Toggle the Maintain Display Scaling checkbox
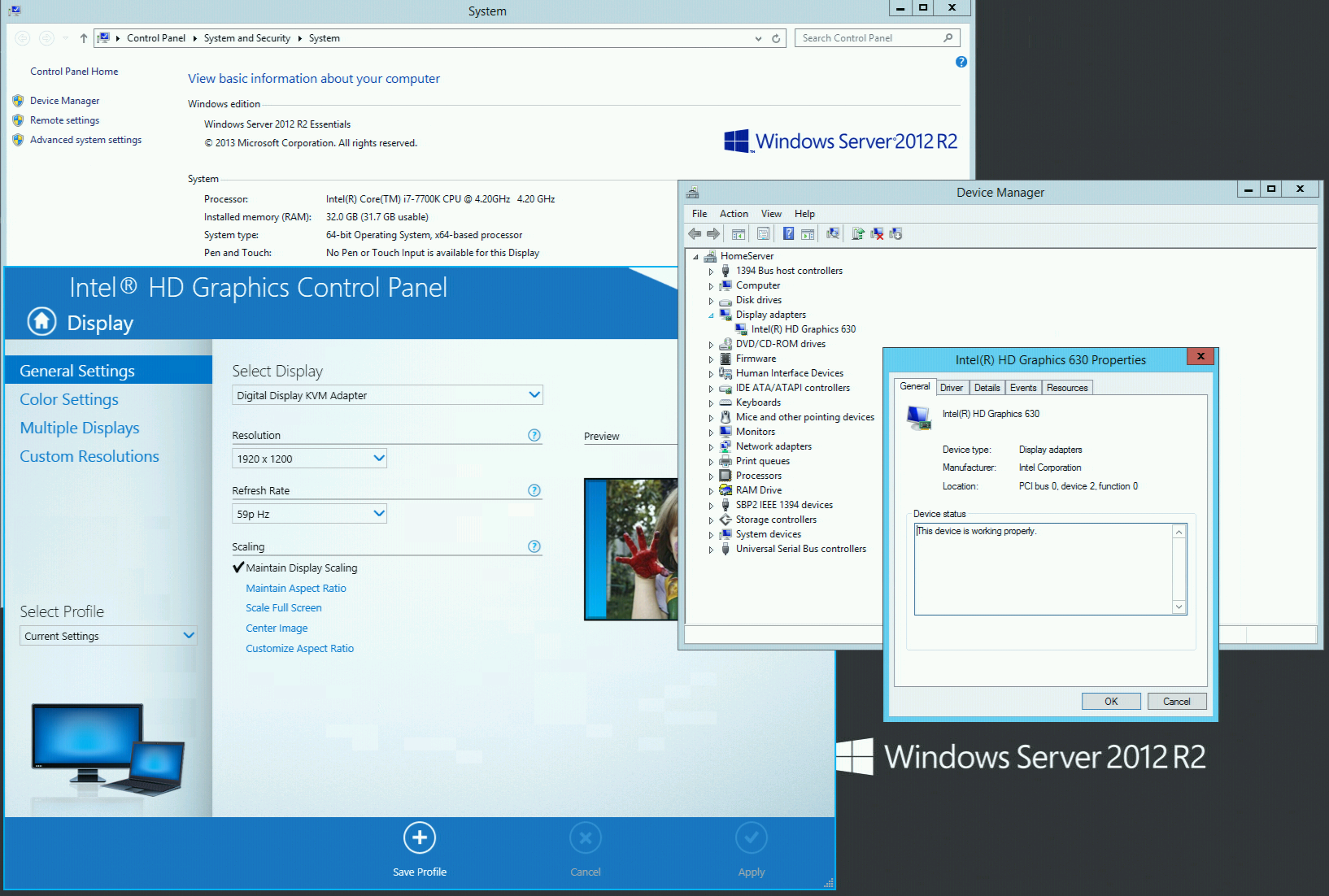The width and height of the screenshot is (1329, 896). [x=238, y=568]
